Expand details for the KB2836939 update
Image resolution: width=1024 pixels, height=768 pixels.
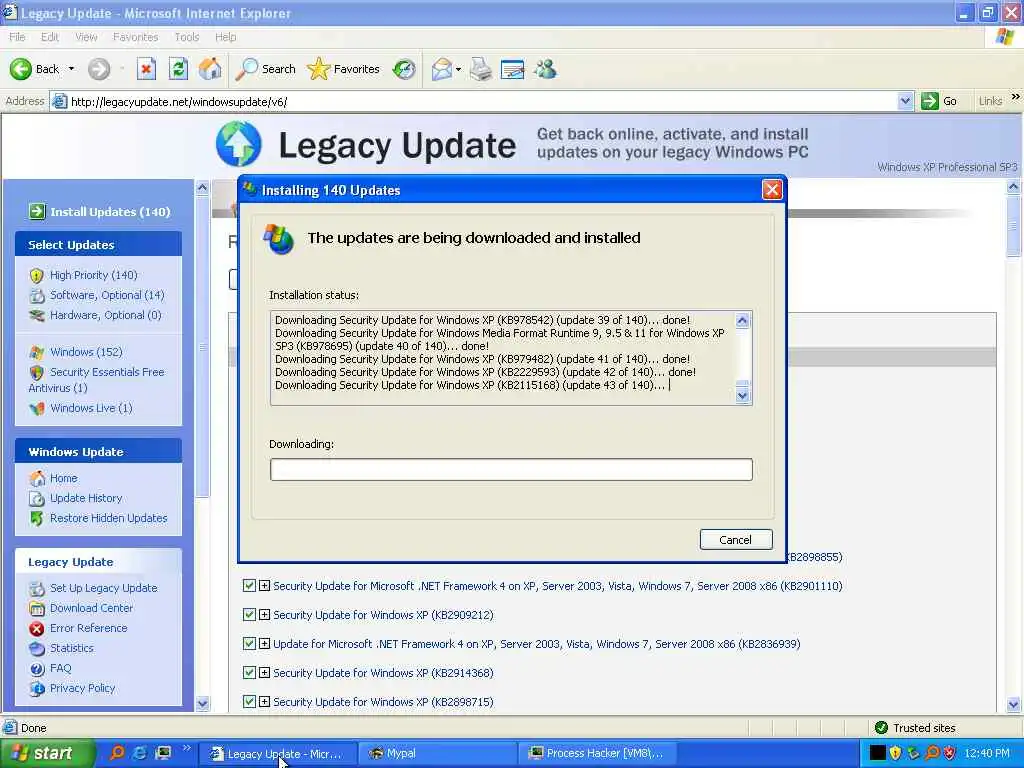pyautogui.click(x=264, y=643)
